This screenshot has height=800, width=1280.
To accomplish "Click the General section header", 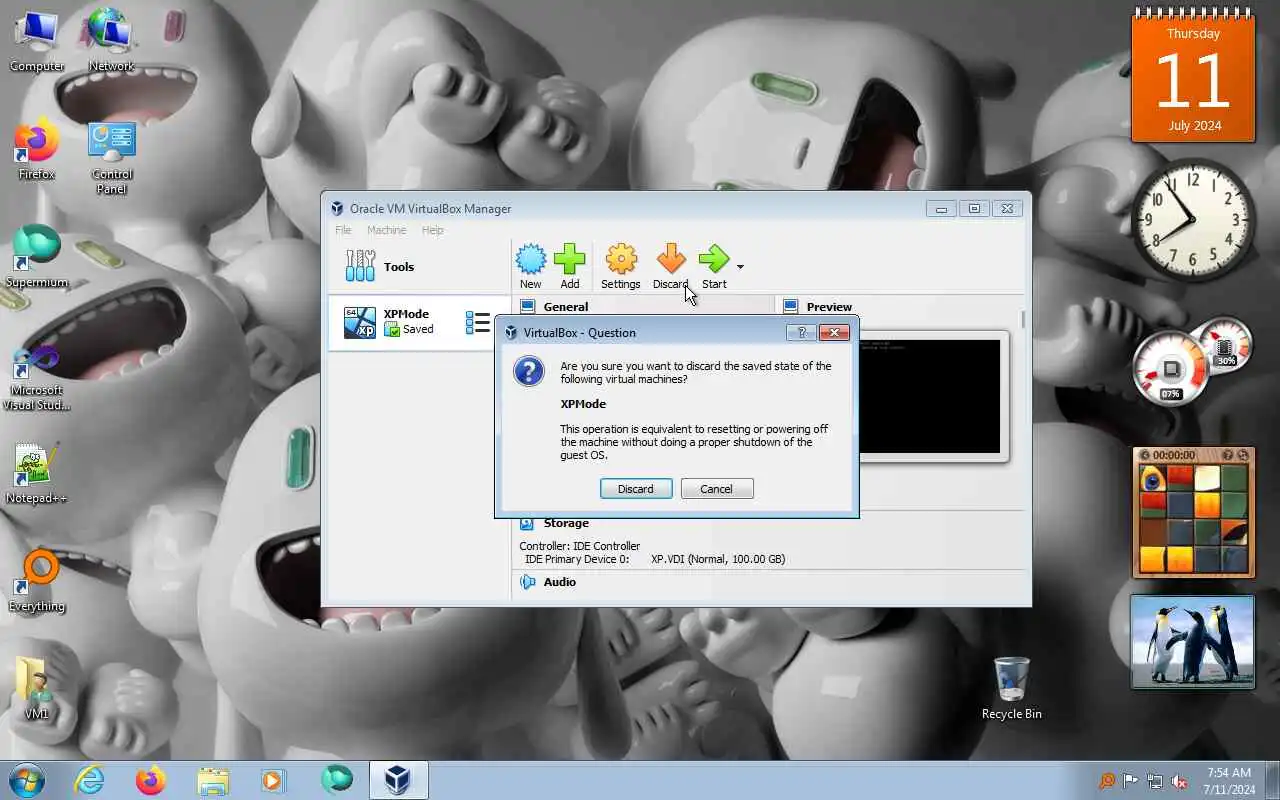I will click(x=565, y=307).
